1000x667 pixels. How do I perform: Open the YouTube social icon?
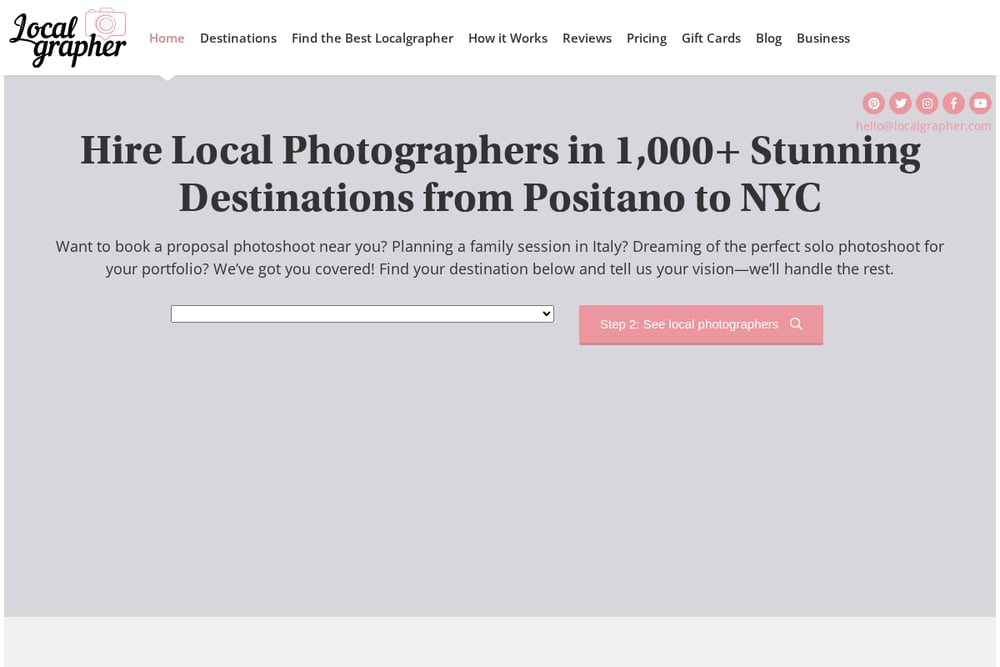[980, 103]
